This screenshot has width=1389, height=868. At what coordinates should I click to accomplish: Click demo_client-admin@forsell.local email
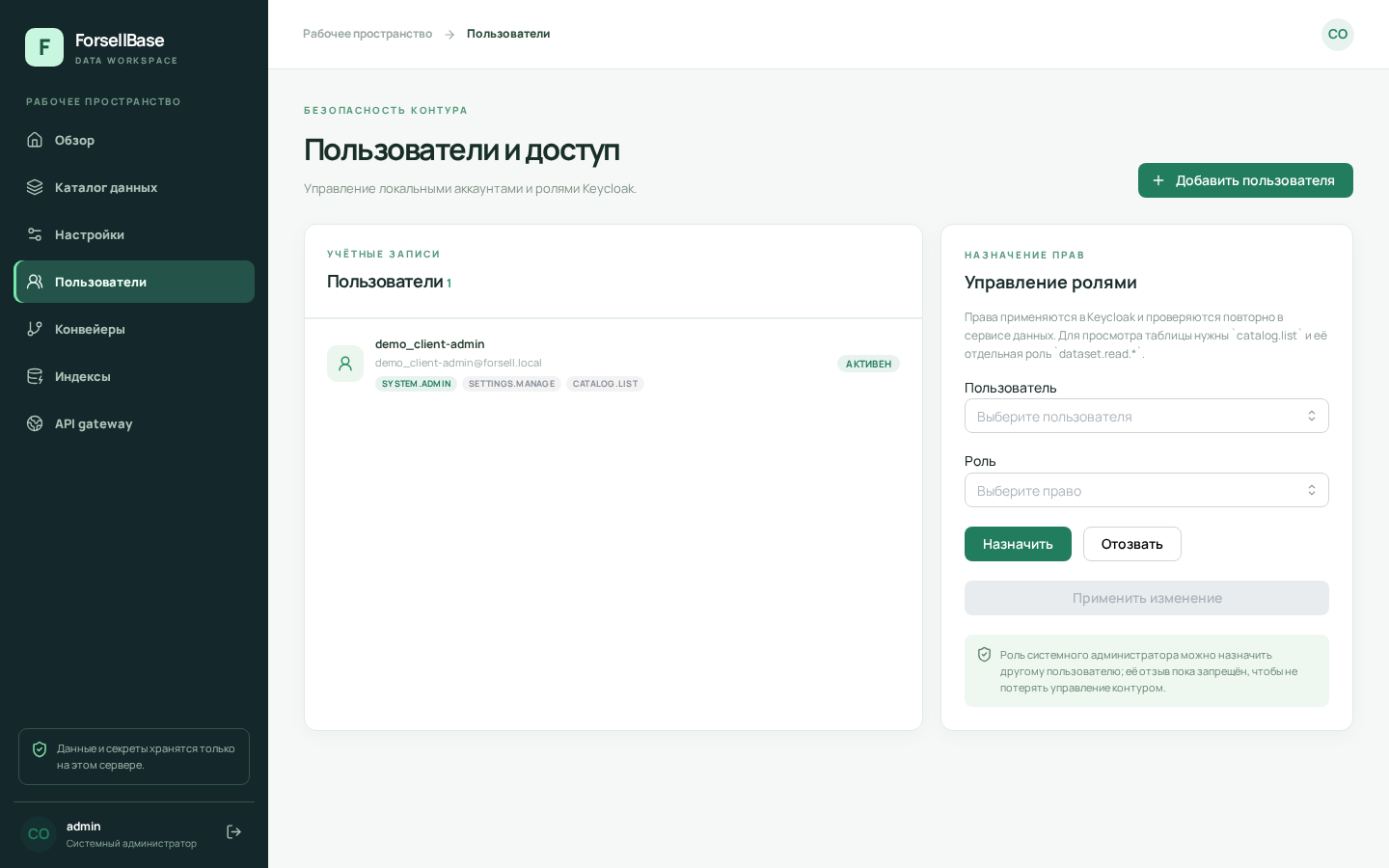458,363
